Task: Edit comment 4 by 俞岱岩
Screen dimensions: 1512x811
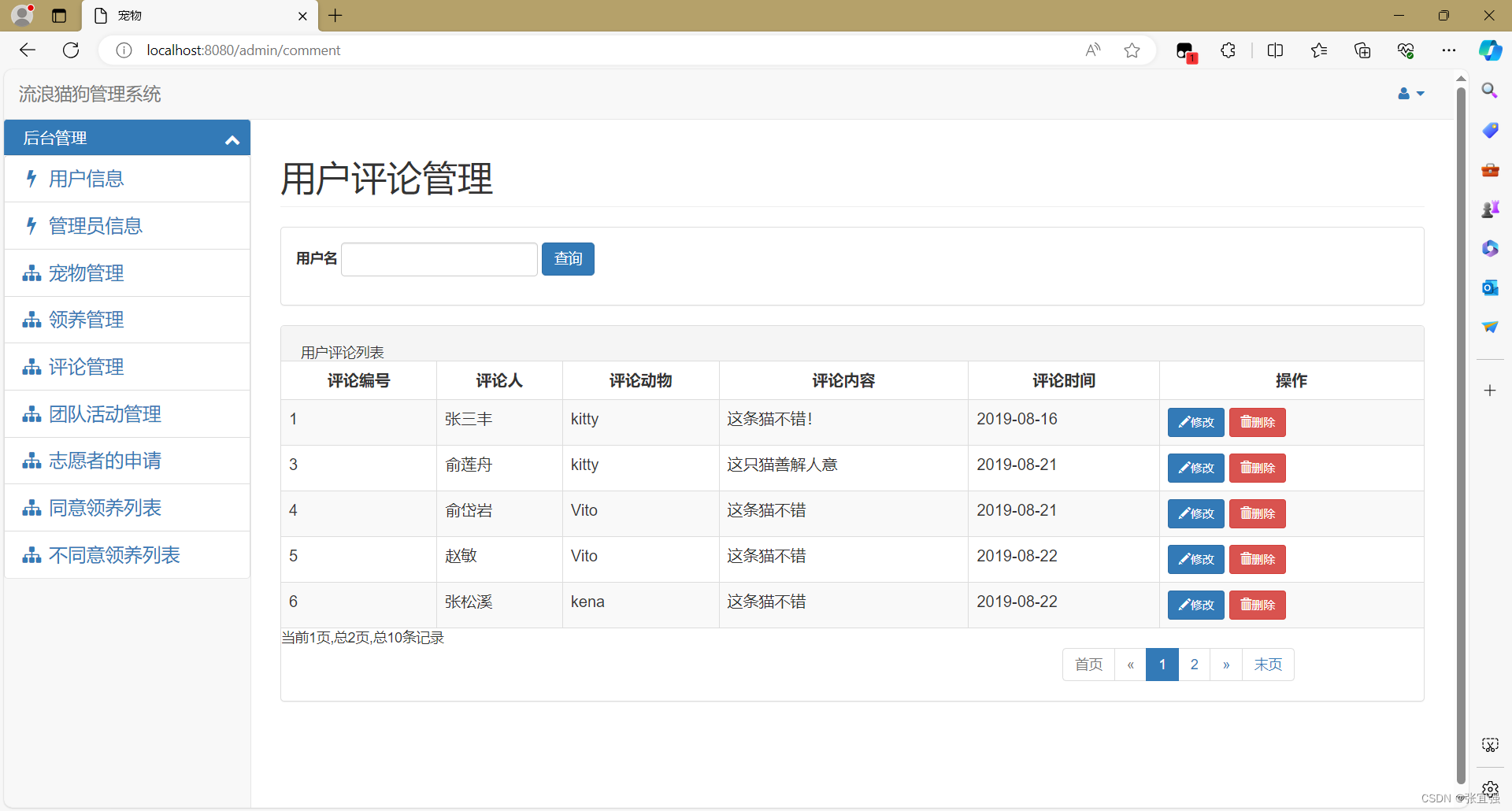Action: 1195,513
